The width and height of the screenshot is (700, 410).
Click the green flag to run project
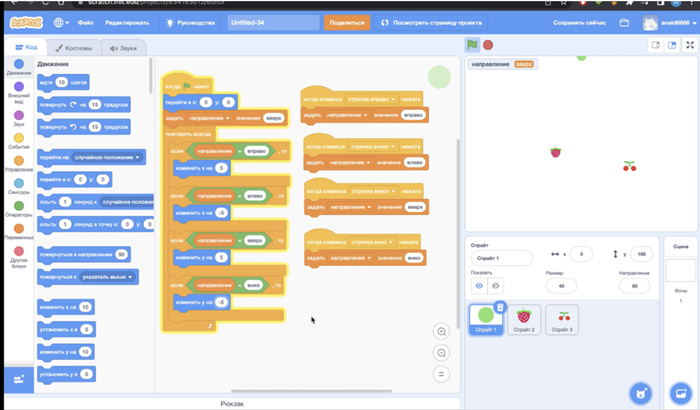pyautogui.click(x=472, y=45)
